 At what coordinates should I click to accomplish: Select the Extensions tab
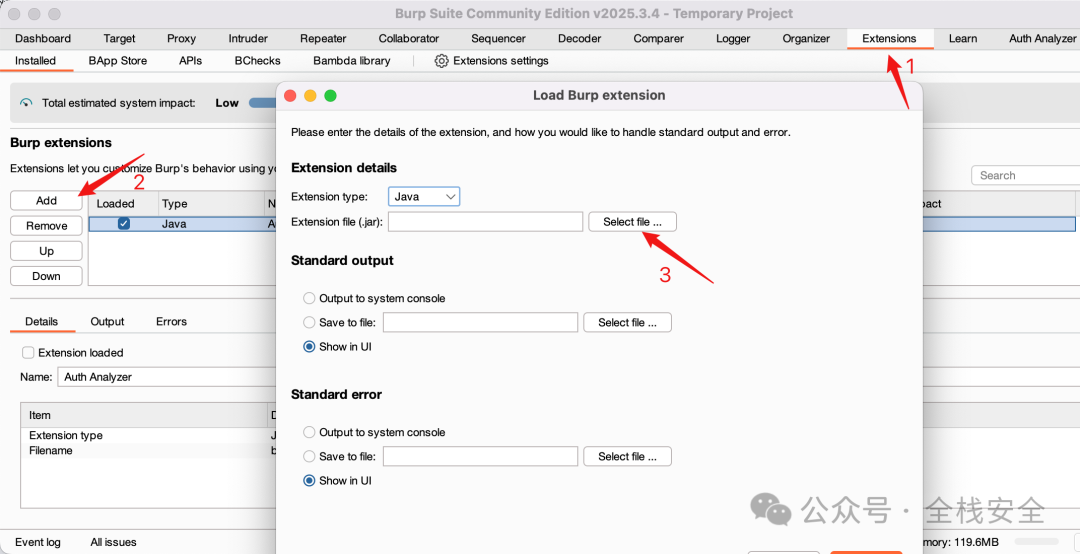pyautogui.click(x=889, y=39)
